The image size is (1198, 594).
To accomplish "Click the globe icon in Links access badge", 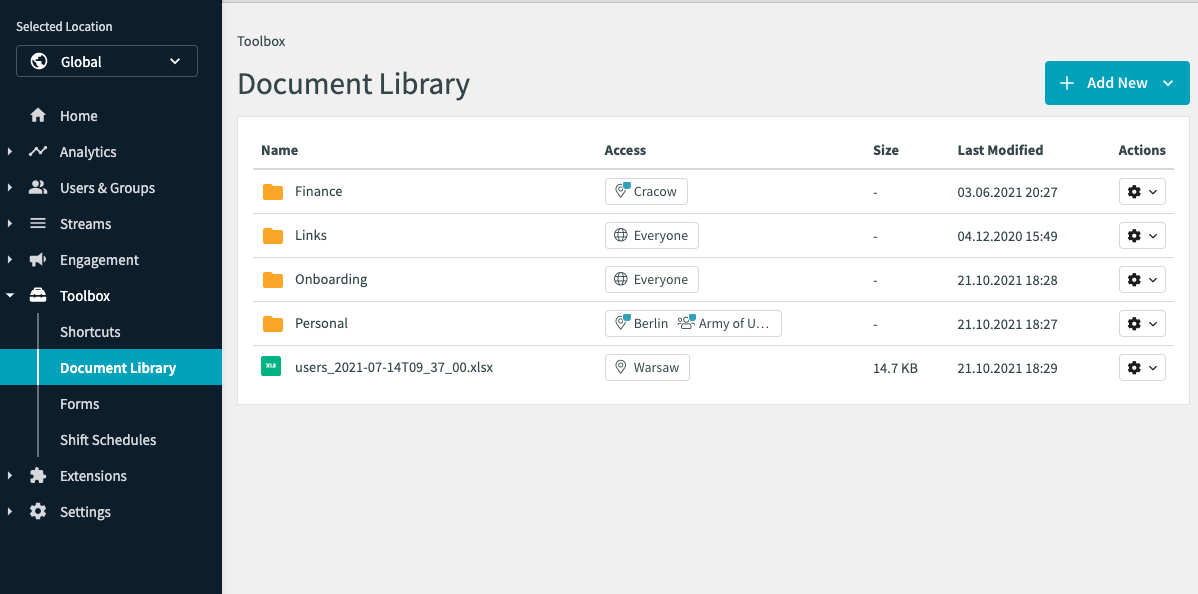I will [x=621, y=235].
